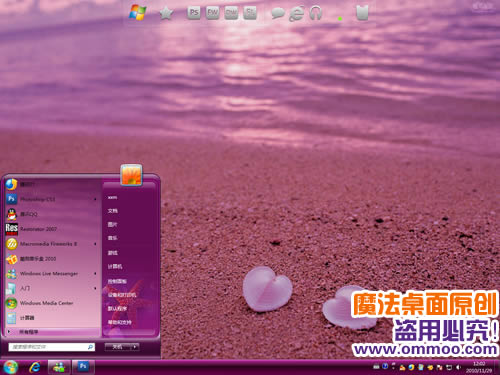Click the volume speaker tray icon
The height and width of the screenshot is (375, 500).
459,367
